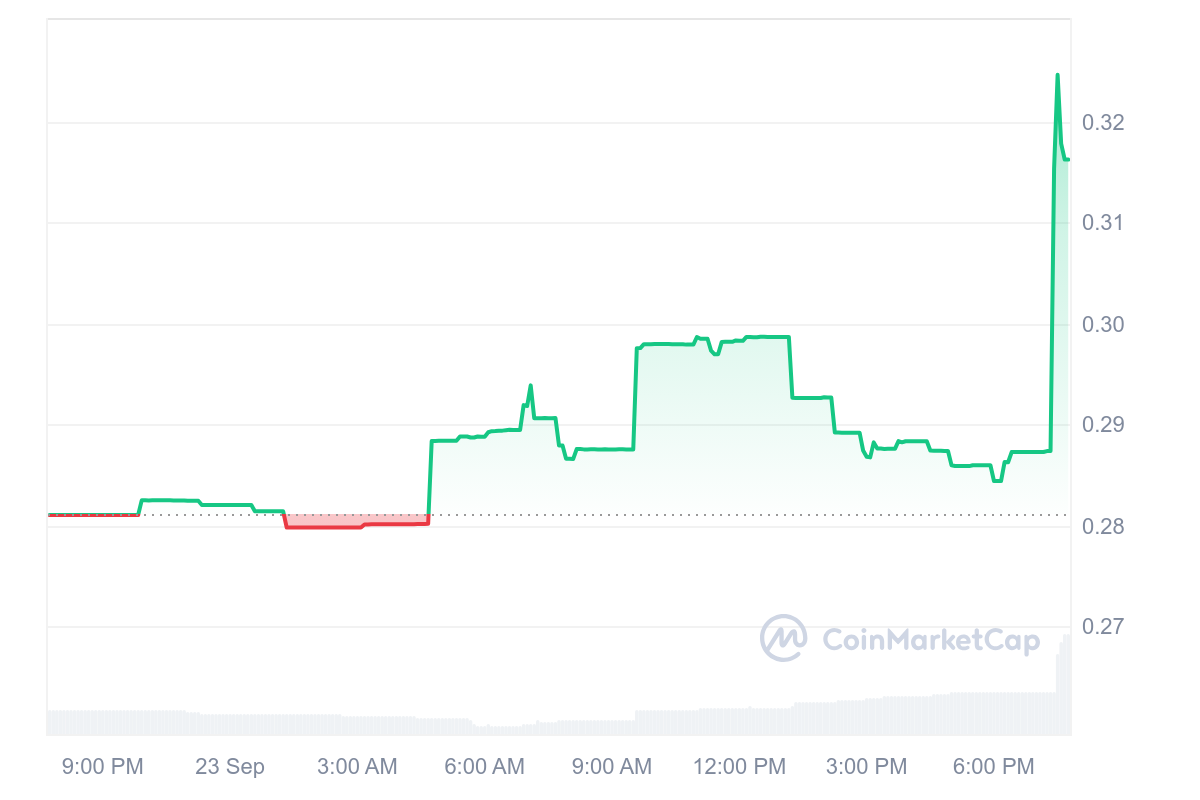The image size is (1200, 800).
Task: Select the 0.28 price axis label
Action: pos(1104,526)
